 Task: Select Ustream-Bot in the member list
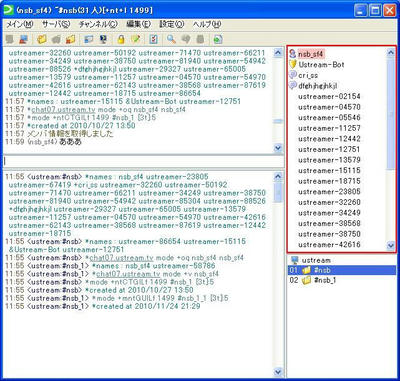pyautogui.click(x=321, y=65)
